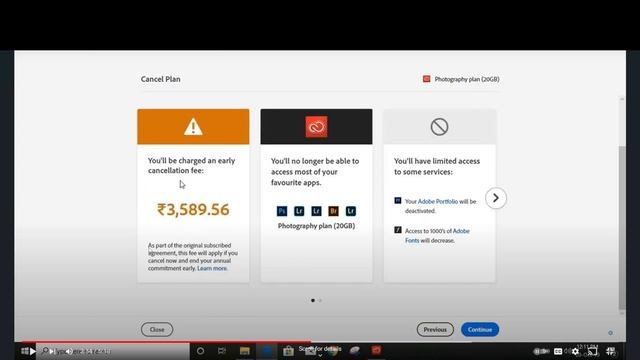Open video settings gear icon
The width and height of the screenshot is (640, 360).
(x=575, y=351)
